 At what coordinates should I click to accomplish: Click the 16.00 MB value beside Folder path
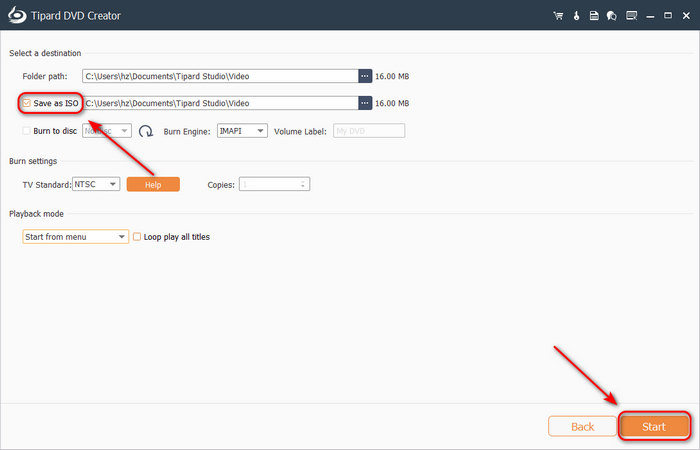click(x=392, y=76)
